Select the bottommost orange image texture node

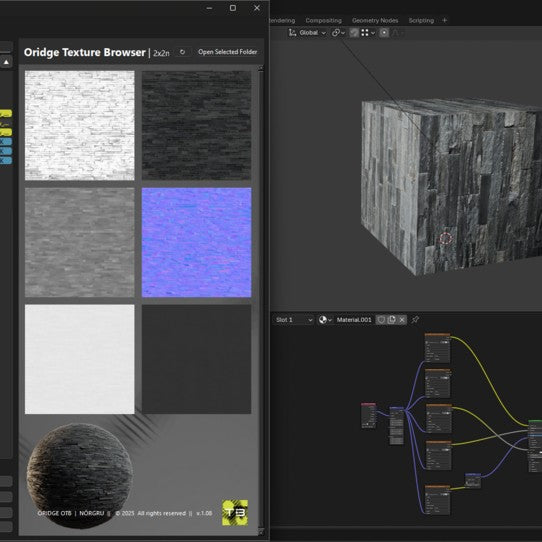tap(437, 500)
